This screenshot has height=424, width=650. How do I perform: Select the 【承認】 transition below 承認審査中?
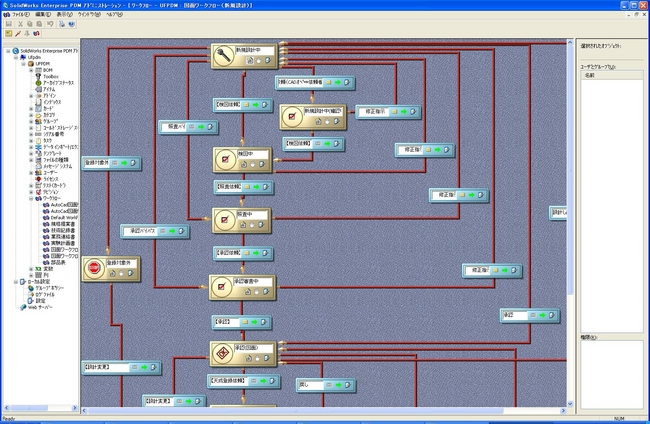[x=242, y=322]
